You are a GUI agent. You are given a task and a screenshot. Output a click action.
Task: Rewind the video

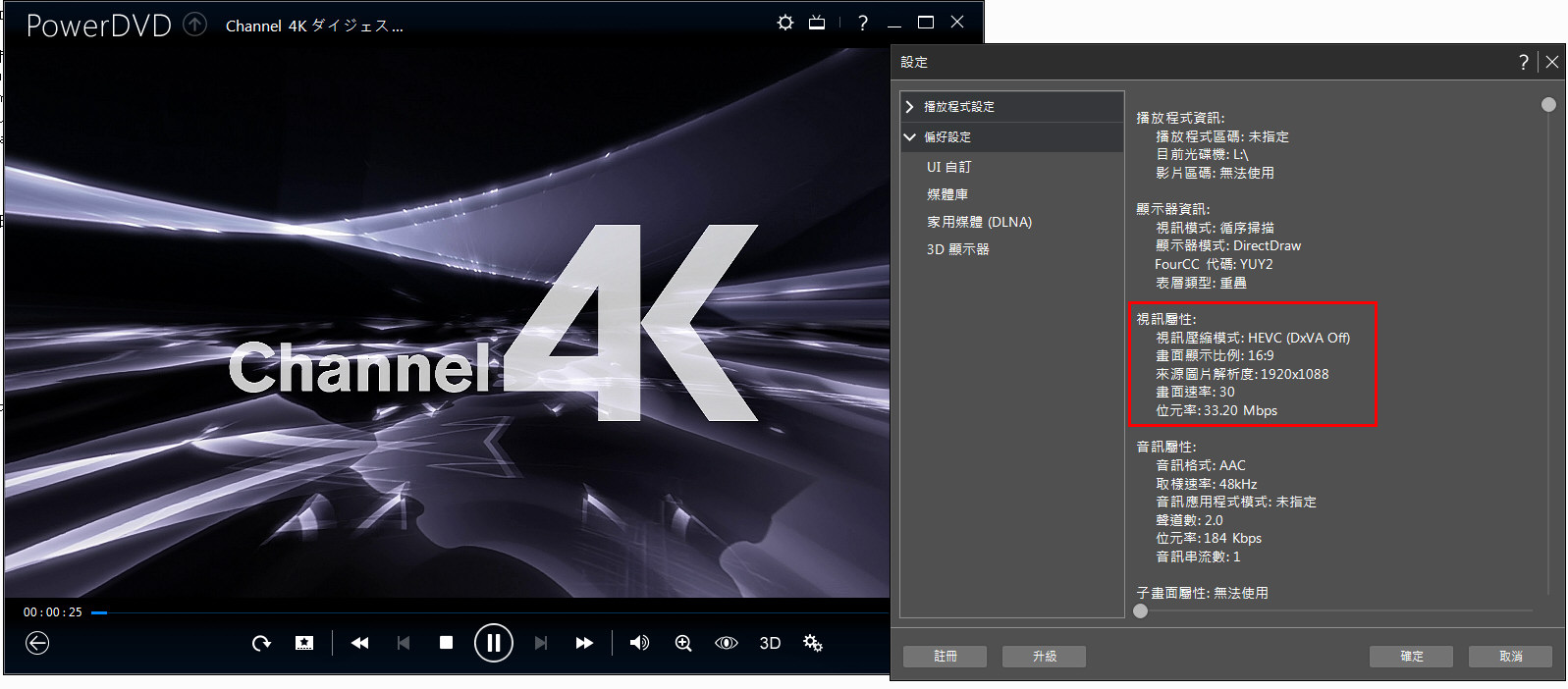click(360, 643)
